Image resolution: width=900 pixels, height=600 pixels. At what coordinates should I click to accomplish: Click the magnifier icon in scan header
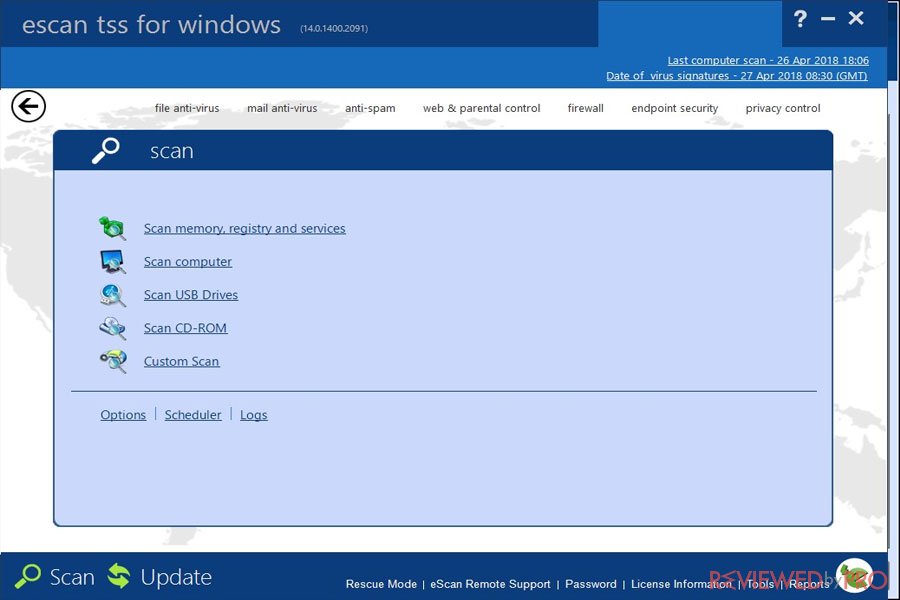click(106, 150)
